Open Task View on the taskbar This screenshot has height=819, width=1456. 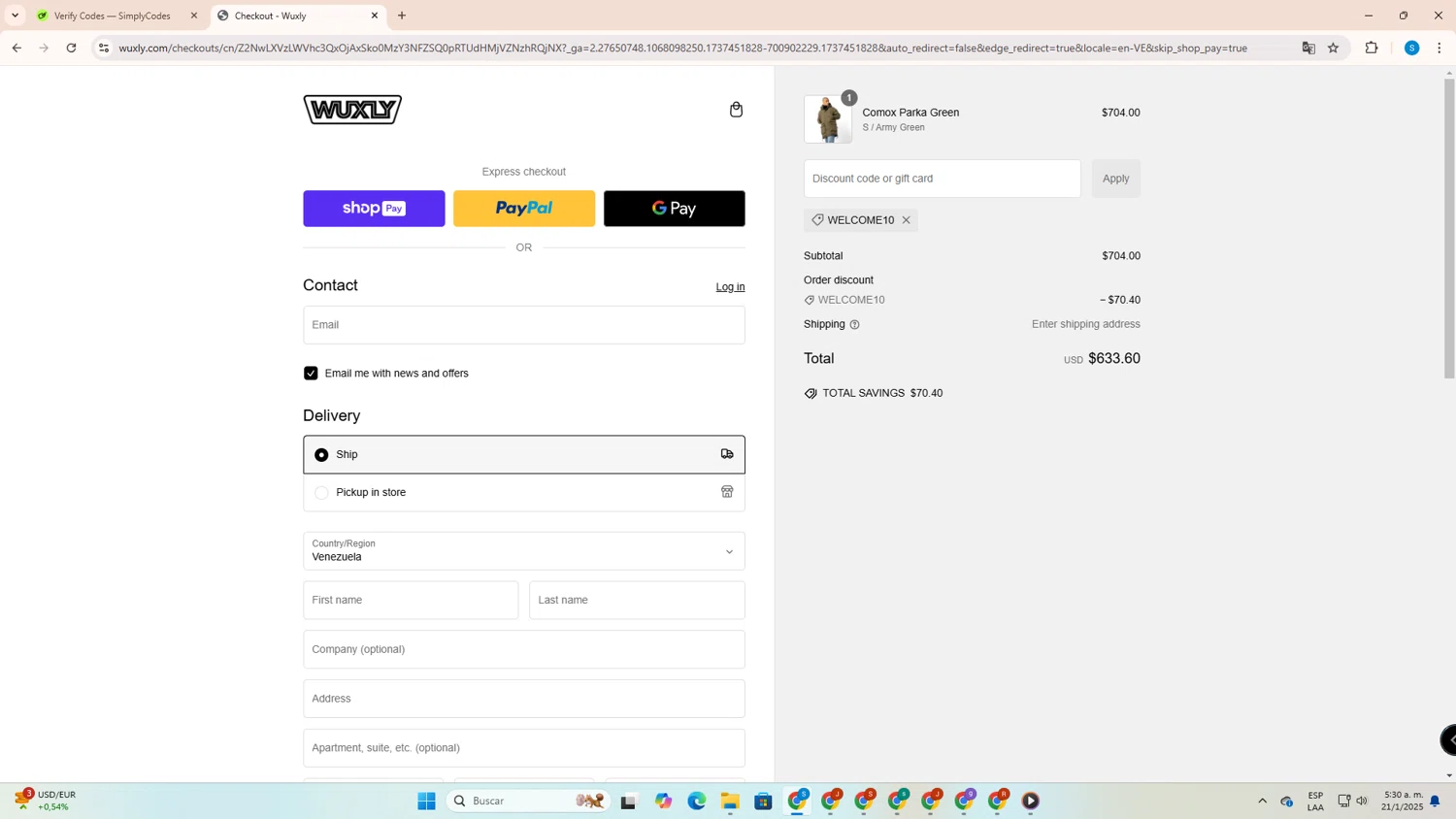tap(628, 802)
